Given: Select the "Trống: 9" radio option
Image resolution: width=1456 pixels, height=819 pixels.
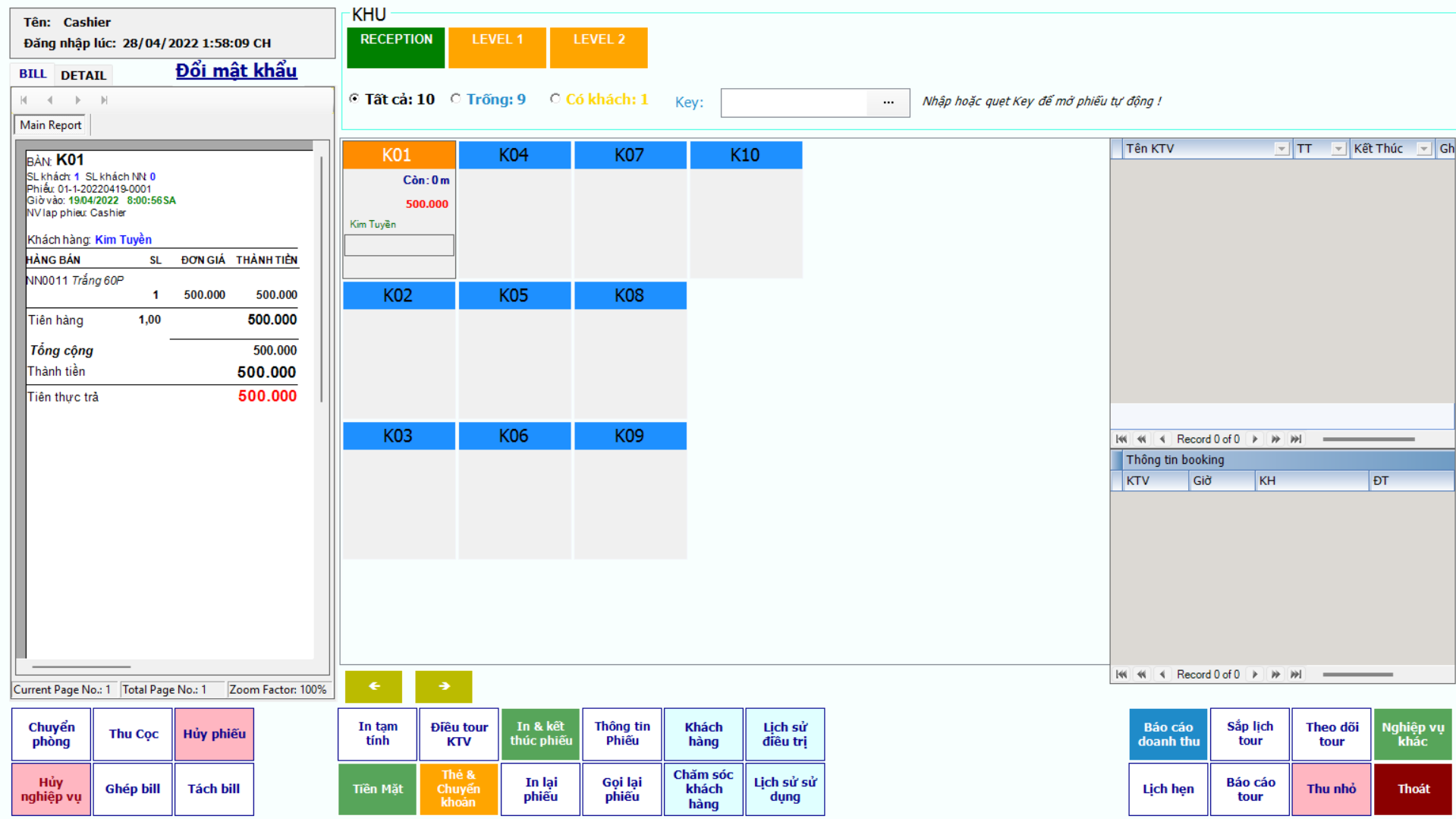Looking at the screenshot, I should (x=455, y=99).
